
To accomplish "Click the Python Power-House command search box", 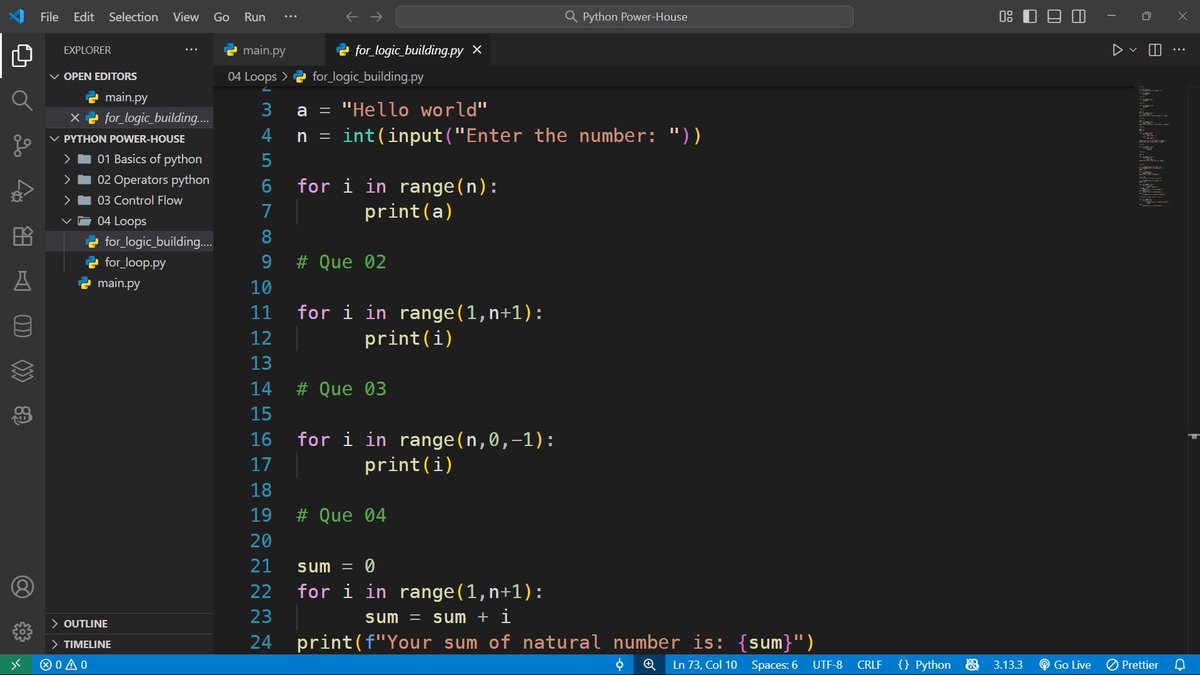I will coord(625,17).
